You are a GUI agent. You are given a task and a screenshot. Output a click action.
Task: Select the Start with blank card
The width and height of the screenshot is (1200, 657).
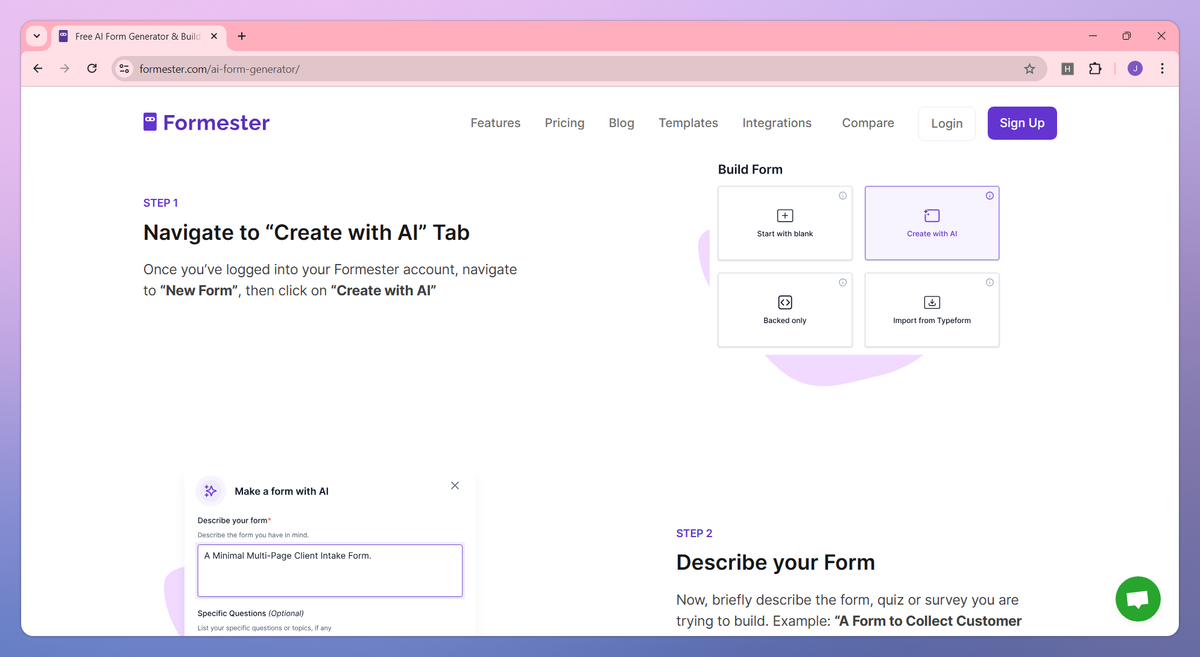pyautogui.click(x=785, y=223)
